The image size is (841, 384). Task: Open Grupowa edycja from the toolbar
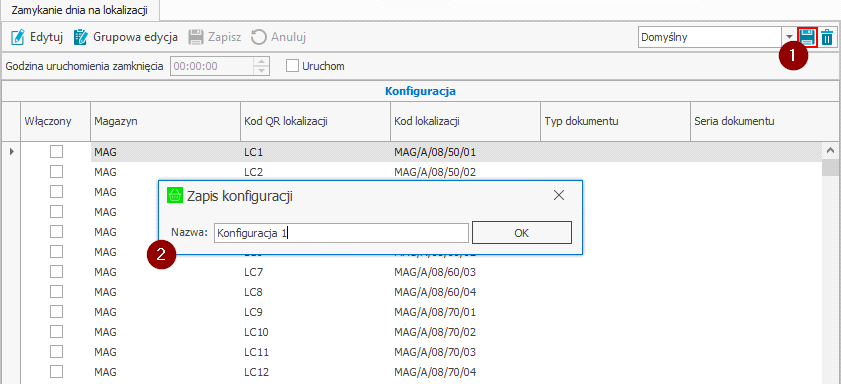point(126,37)
